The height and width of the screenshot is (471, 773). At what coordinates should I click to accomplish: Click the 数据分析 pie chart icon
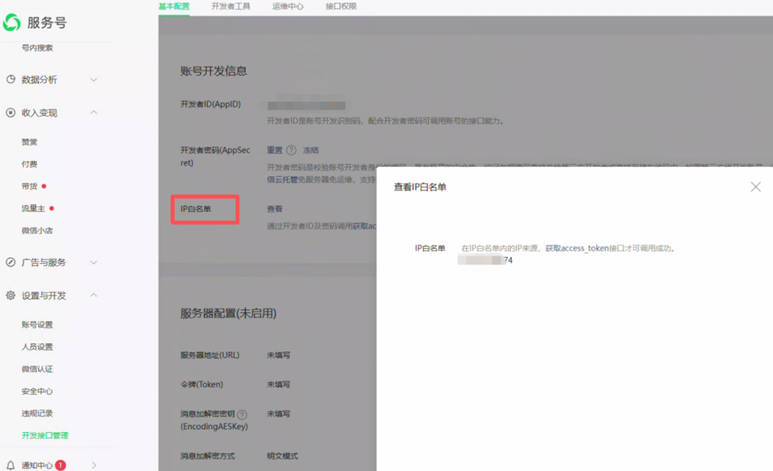point(10,79)
